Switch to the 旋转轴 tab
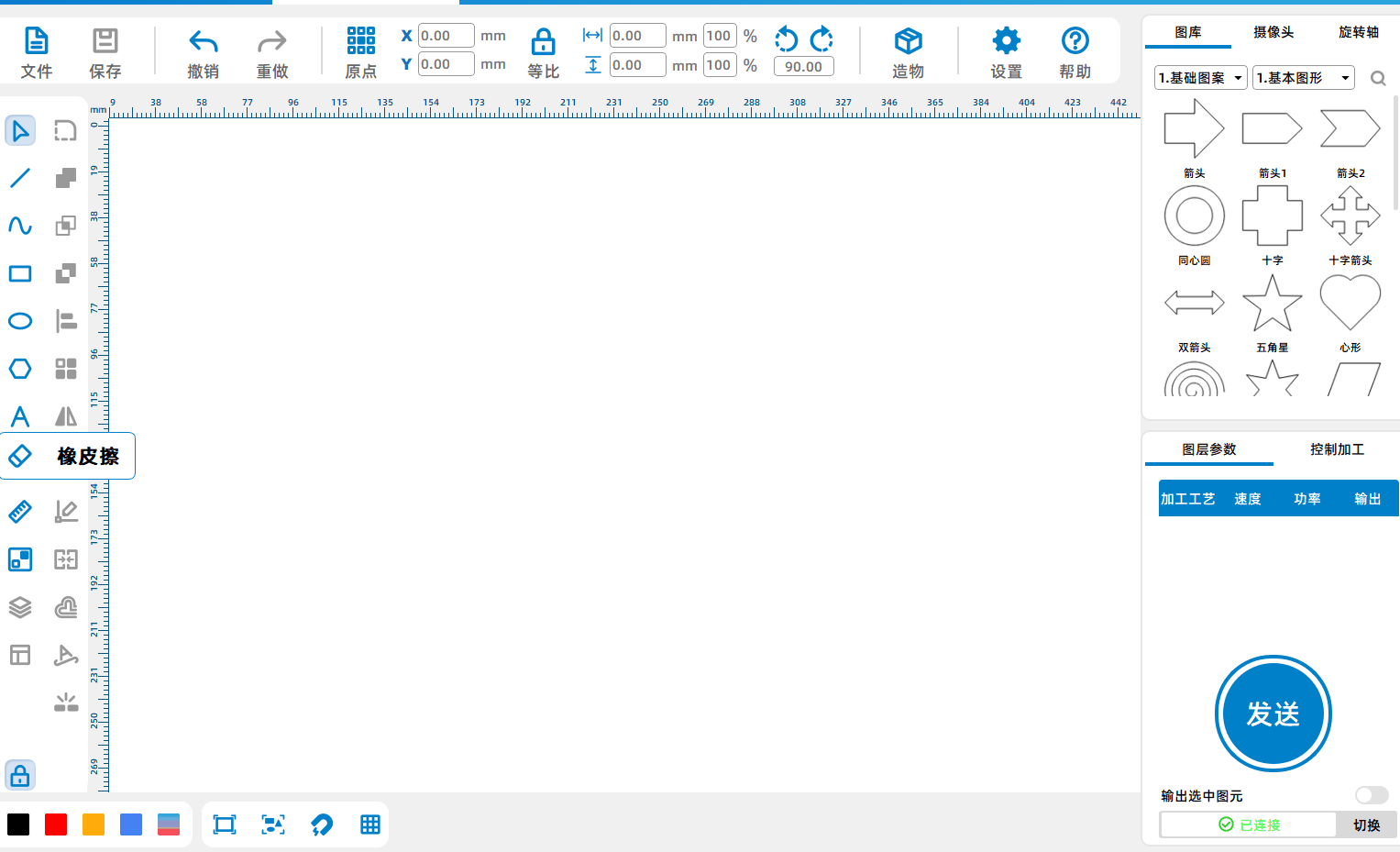The width and height of the screenshot is (1400, 852). (1359, 32)
